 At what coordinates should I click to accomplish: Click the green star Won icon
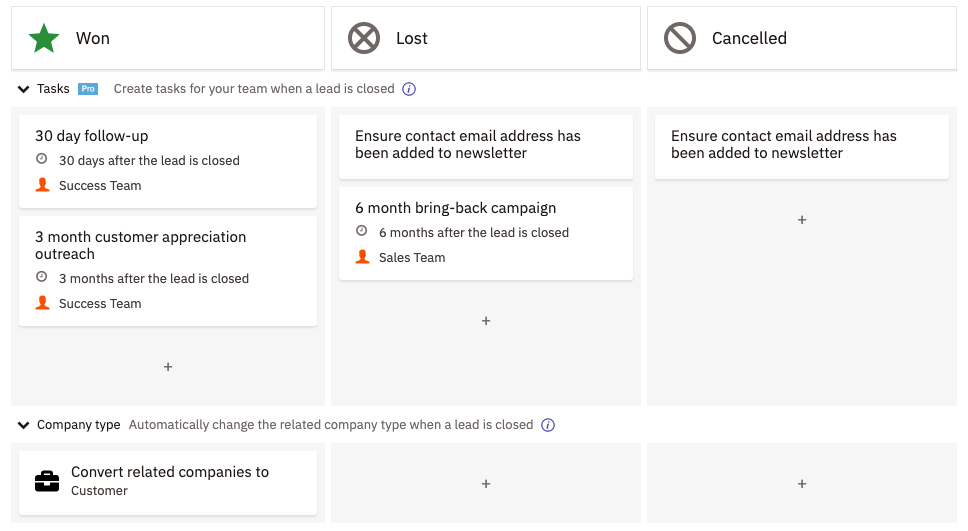(44, 38)
